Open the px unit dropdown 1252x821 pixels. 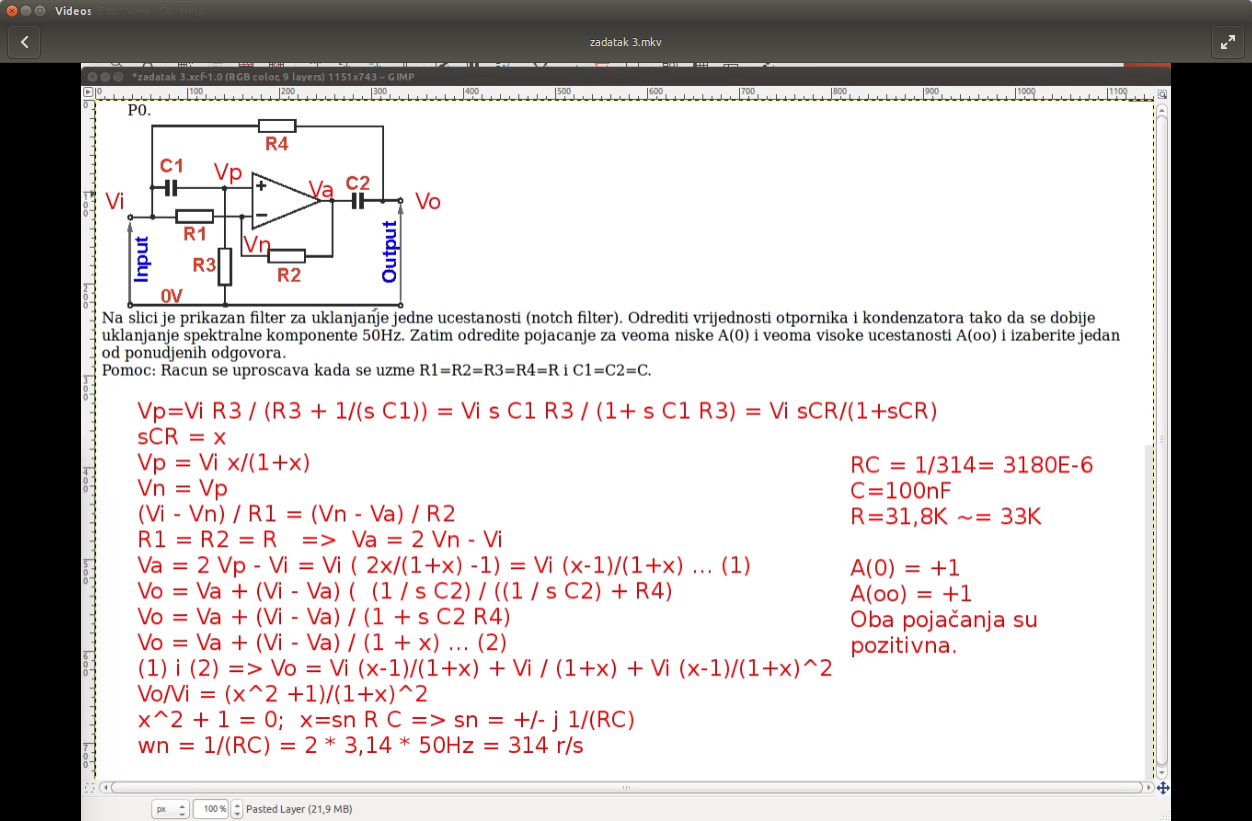click(x=170, y=809)
